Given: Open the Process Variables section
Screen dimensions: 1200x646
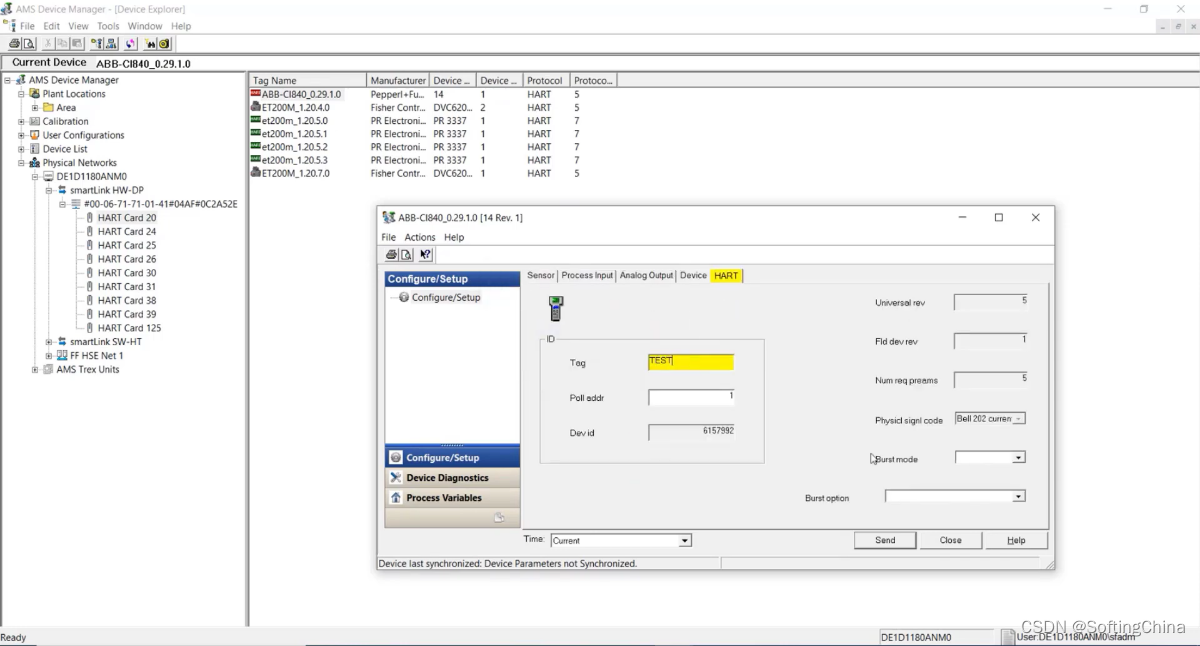Looking at the screenshot, I should pyautogui.click(x=452, y=498).
